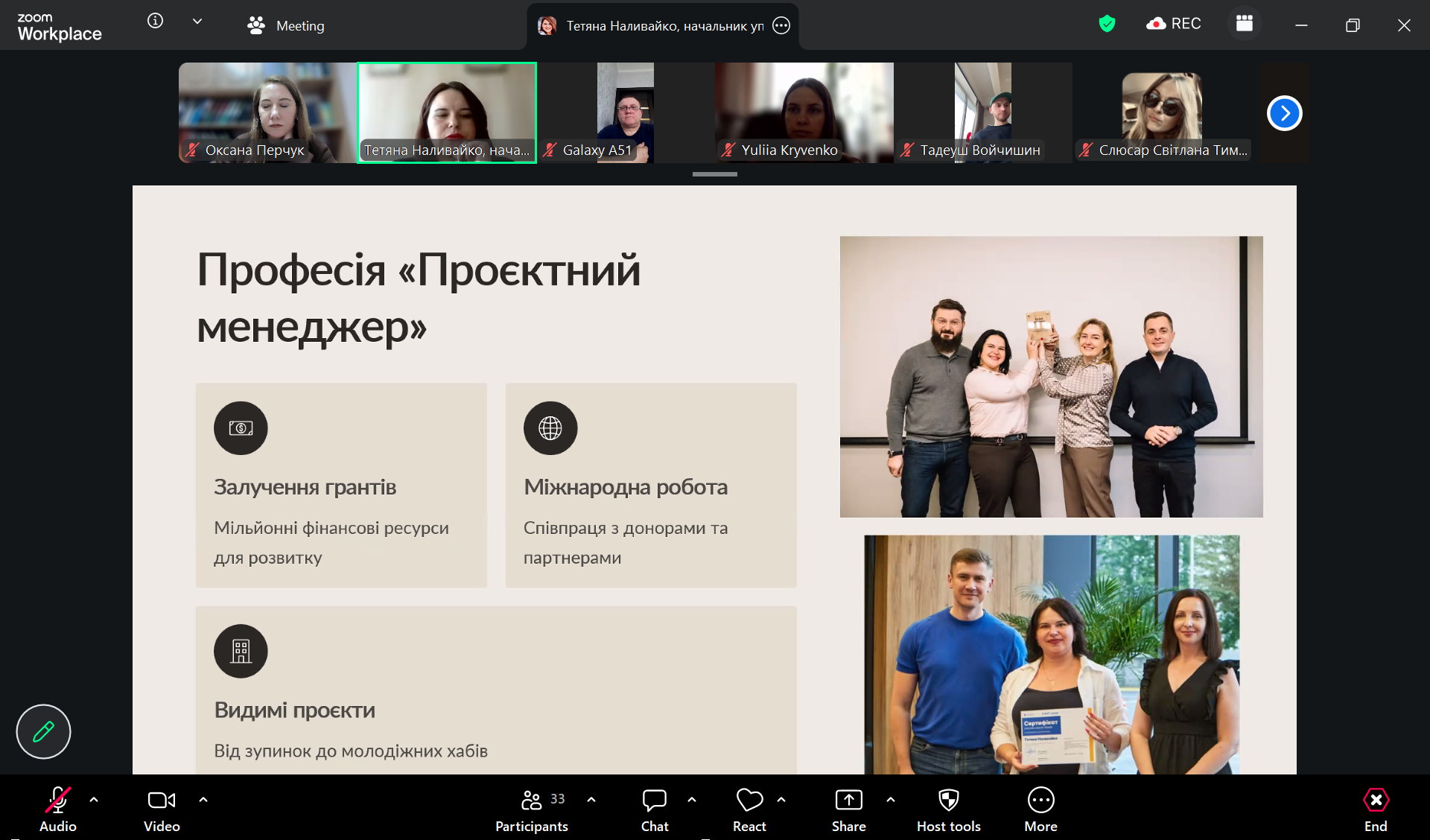Show next participants with the blue arrow
The width and height of the screenshot is (1430, 840).
[1284, 113]
